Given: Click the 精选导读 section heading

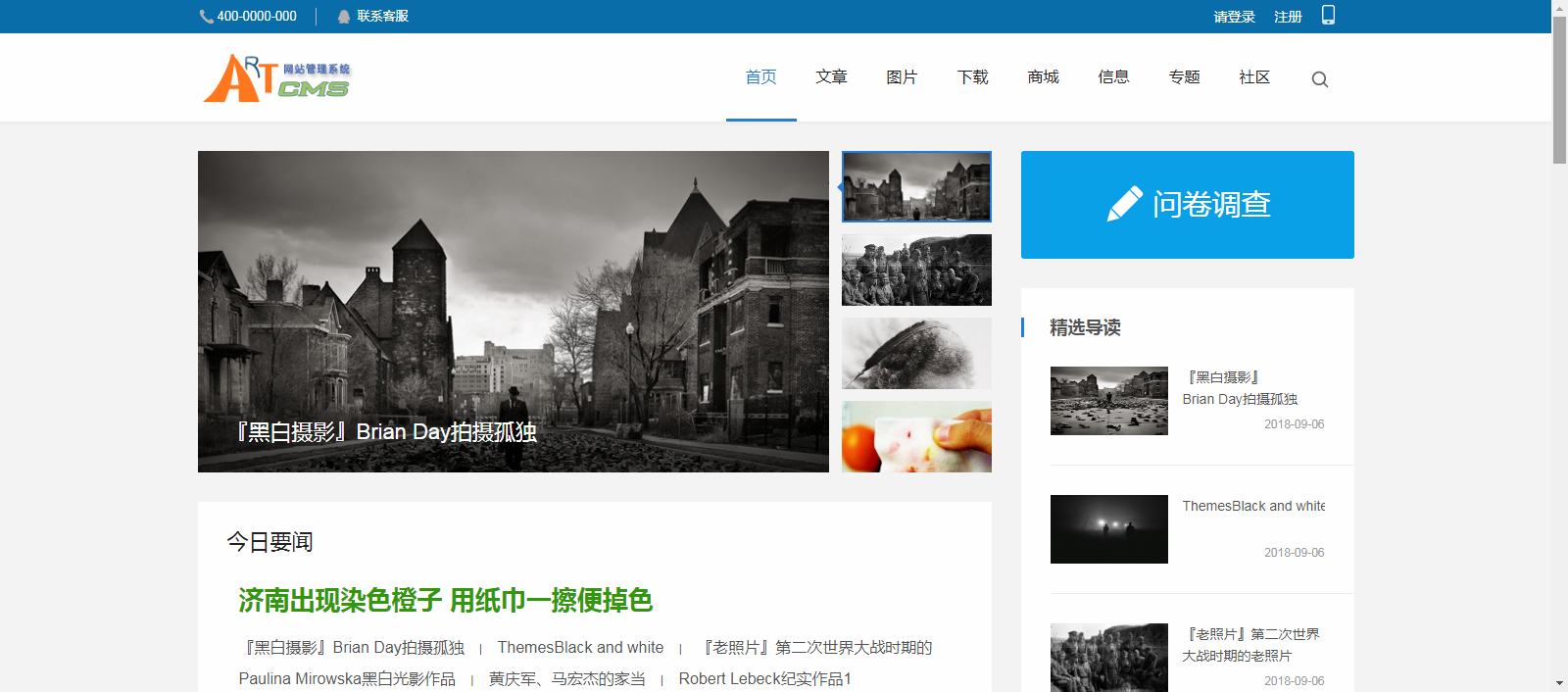Looking at the screenshot, I should click(x=1085, y=327).
